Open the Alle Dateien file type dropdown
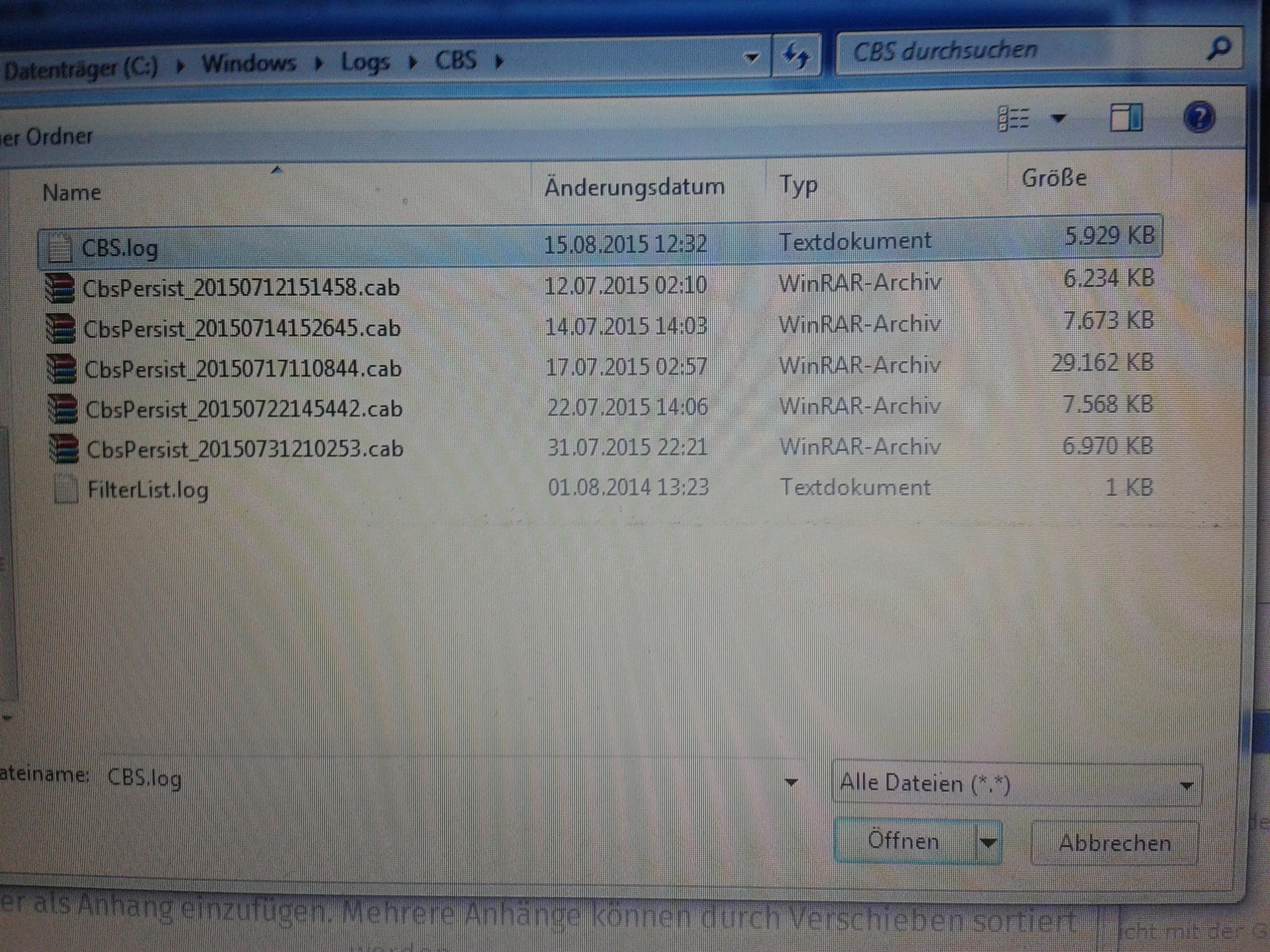The height and width of the screenshot is (952, 1270). click(1016, 784)
